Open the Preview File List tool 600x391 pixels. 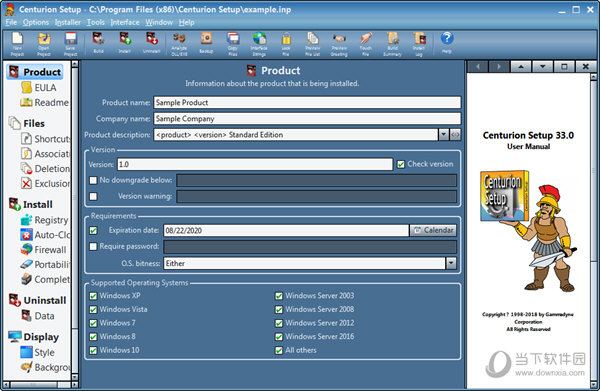pyautogui.click(x=313, y=44)
